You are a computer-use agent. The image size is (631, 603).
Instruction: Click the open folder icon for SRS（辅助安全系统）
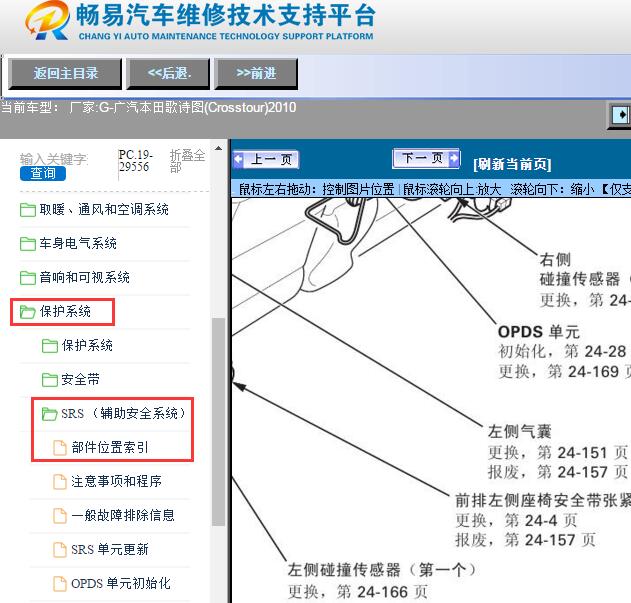click(49, 414)
